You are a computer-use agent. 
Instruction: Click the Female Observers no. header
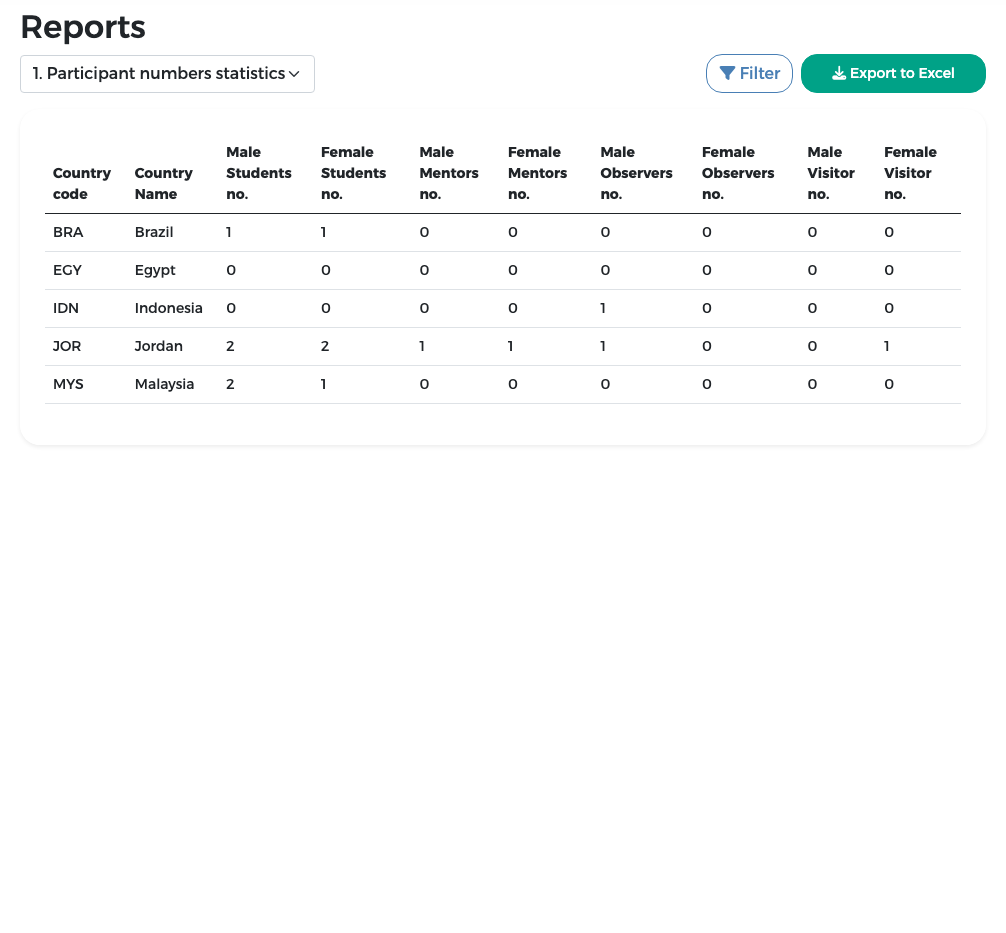[x=738, y=173]
